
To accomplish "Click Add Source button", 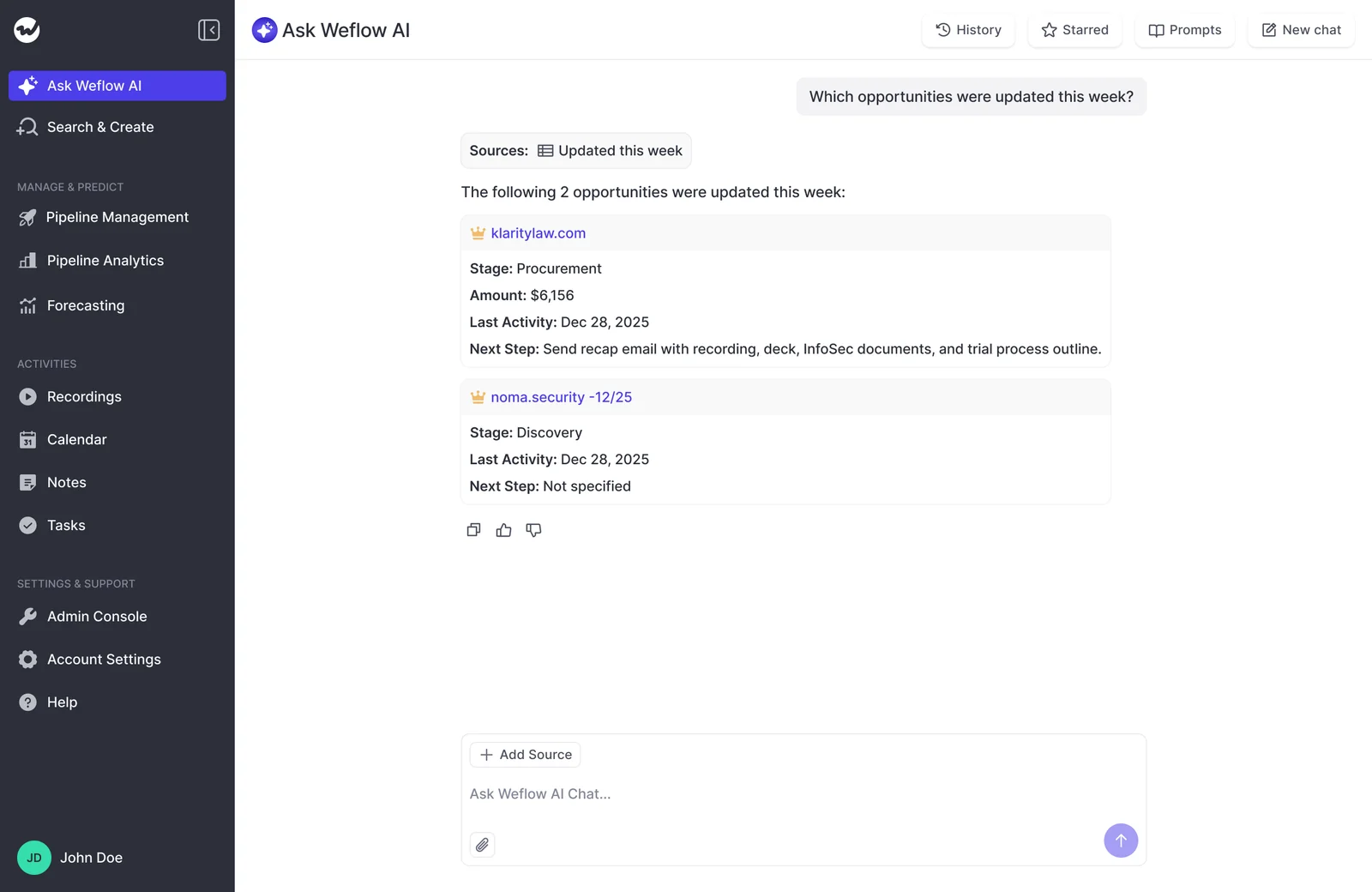I will click(525, 755).
